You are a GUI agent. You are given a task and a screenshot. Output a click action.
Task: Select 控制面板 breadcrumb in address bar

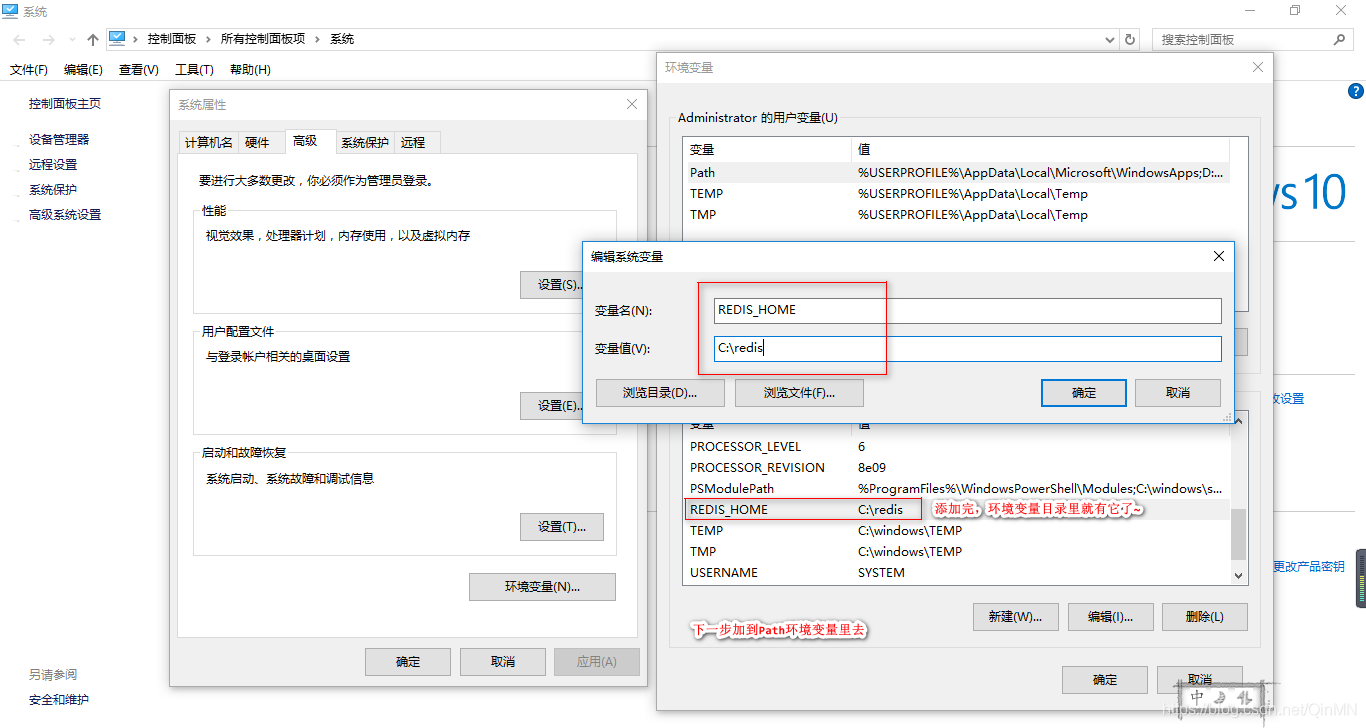pyautogui.click(x=173, y=39)
